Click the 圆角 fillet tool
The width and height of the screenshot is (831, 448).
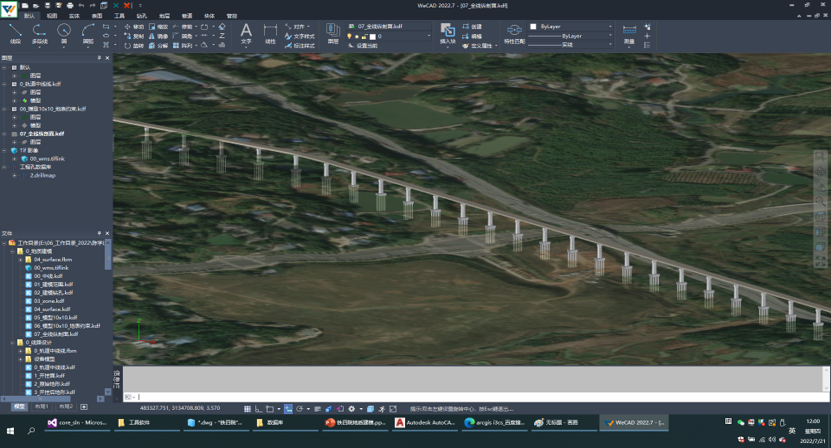coord(183,36)
